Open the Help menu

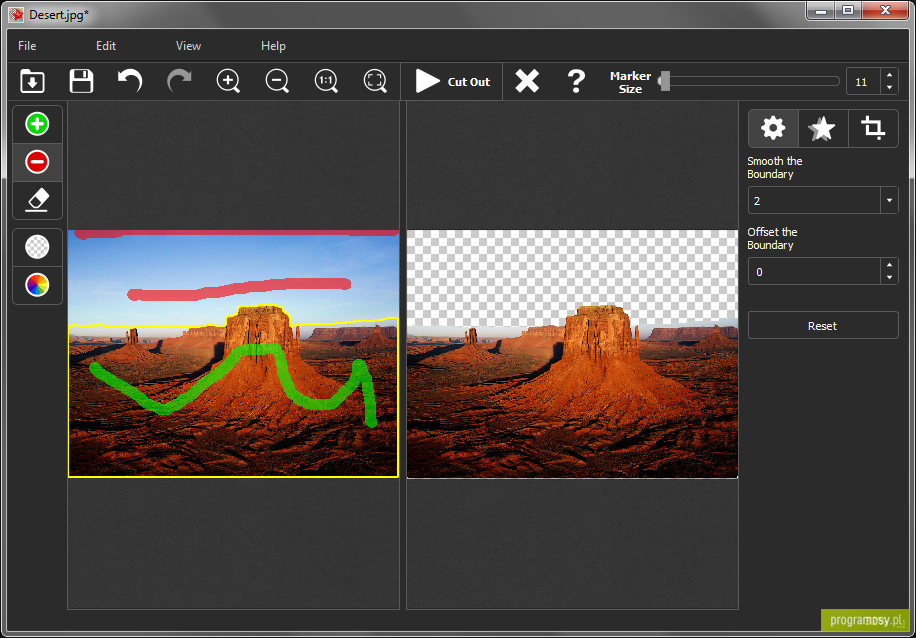(x=273, y=46)
